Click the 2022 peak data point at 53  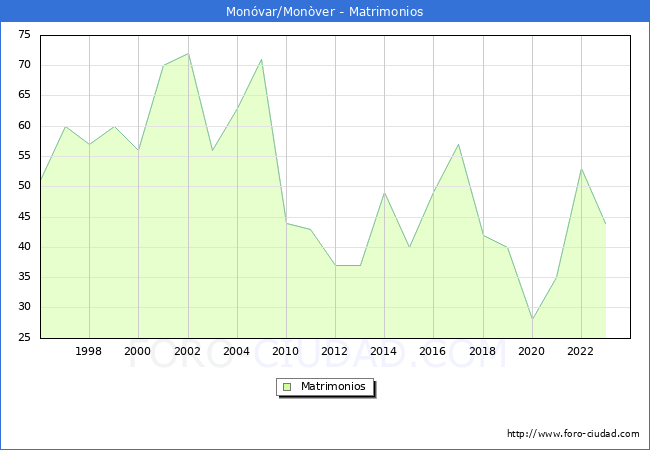pyautogui.click(x=581, y=169)
